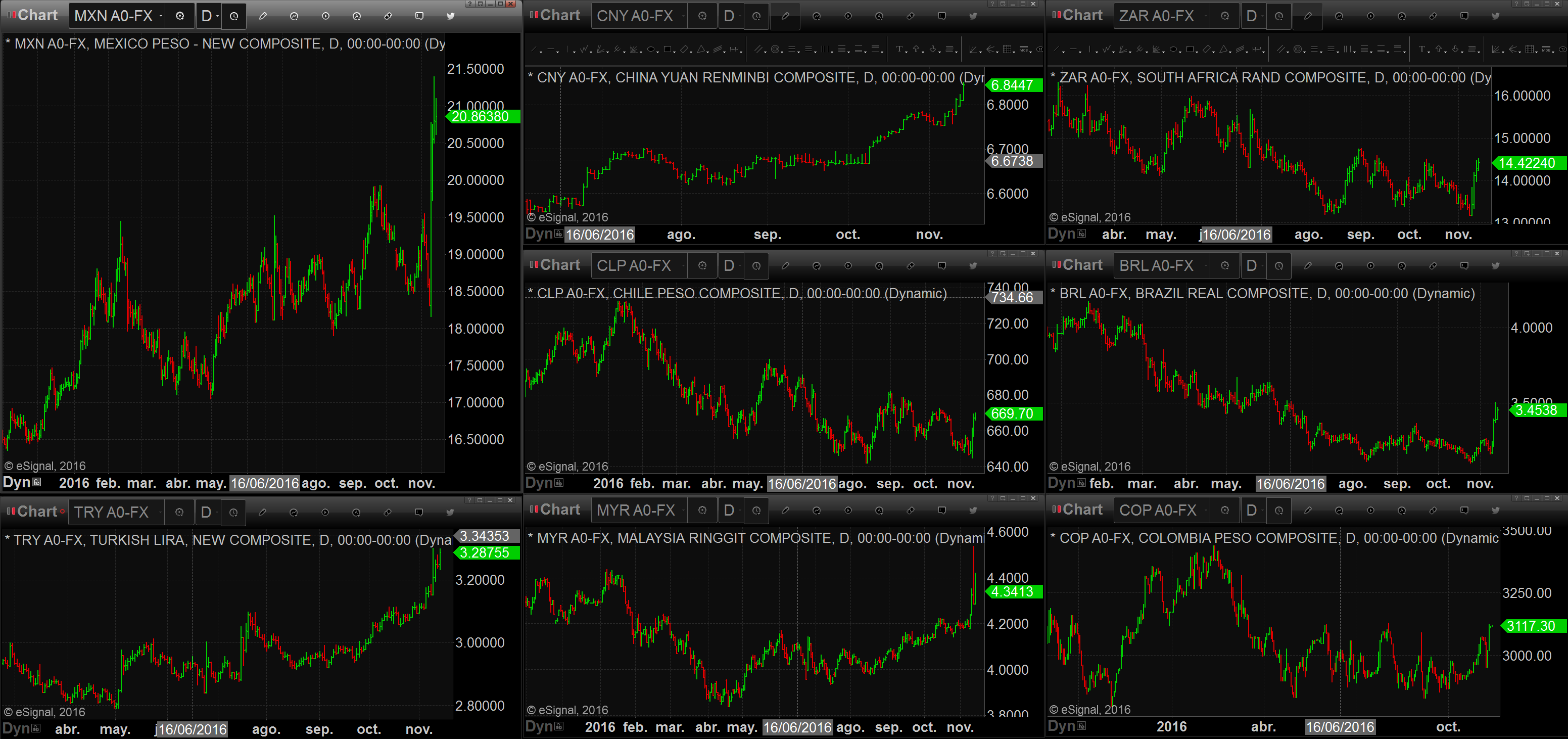Select the triangle drawing tool in CNY chart

click(701, 50)
